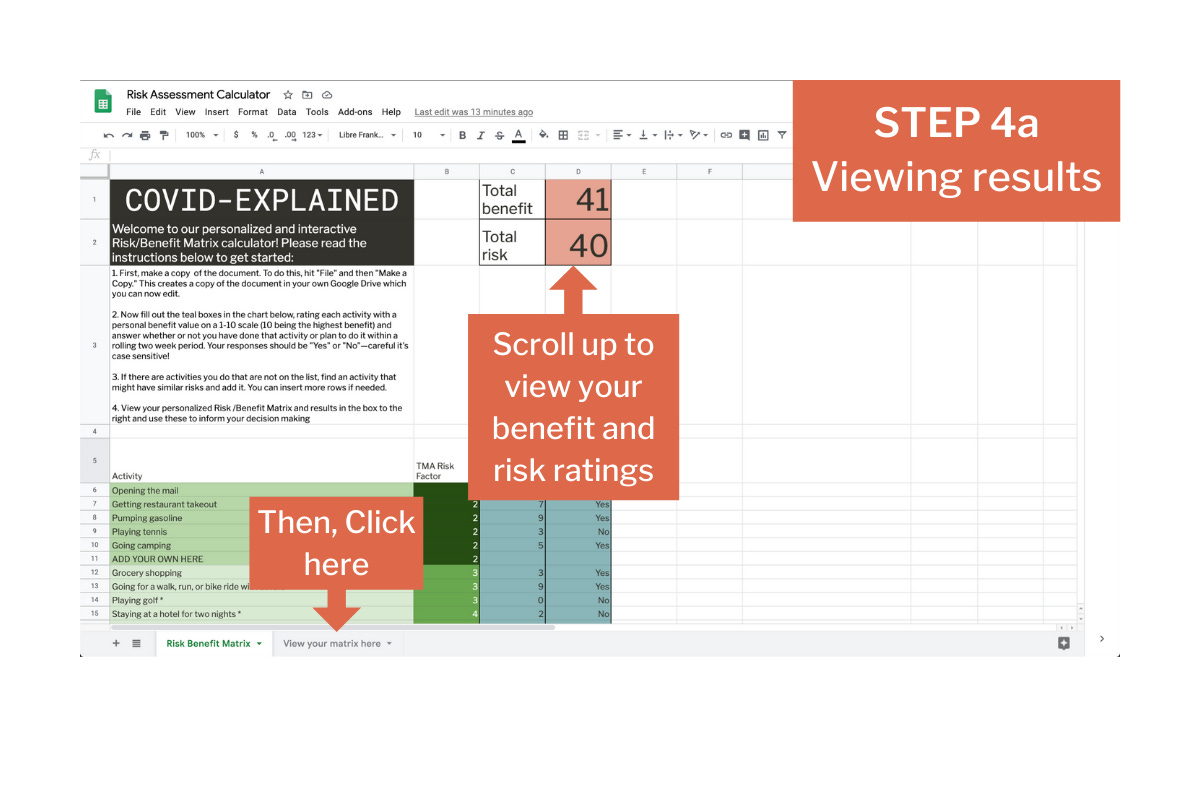1200x800 pixels.
Task: Click the create filter icon
Action: tap(782, 135)
